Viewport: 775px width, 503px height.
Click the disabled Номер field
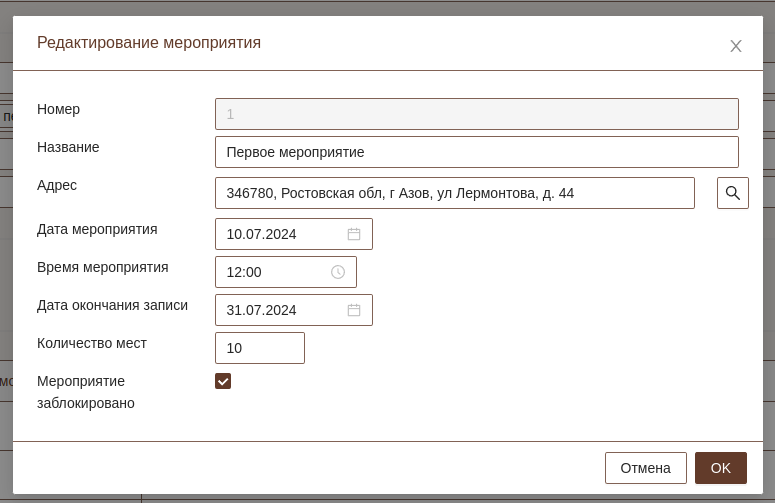click(476, 114)
